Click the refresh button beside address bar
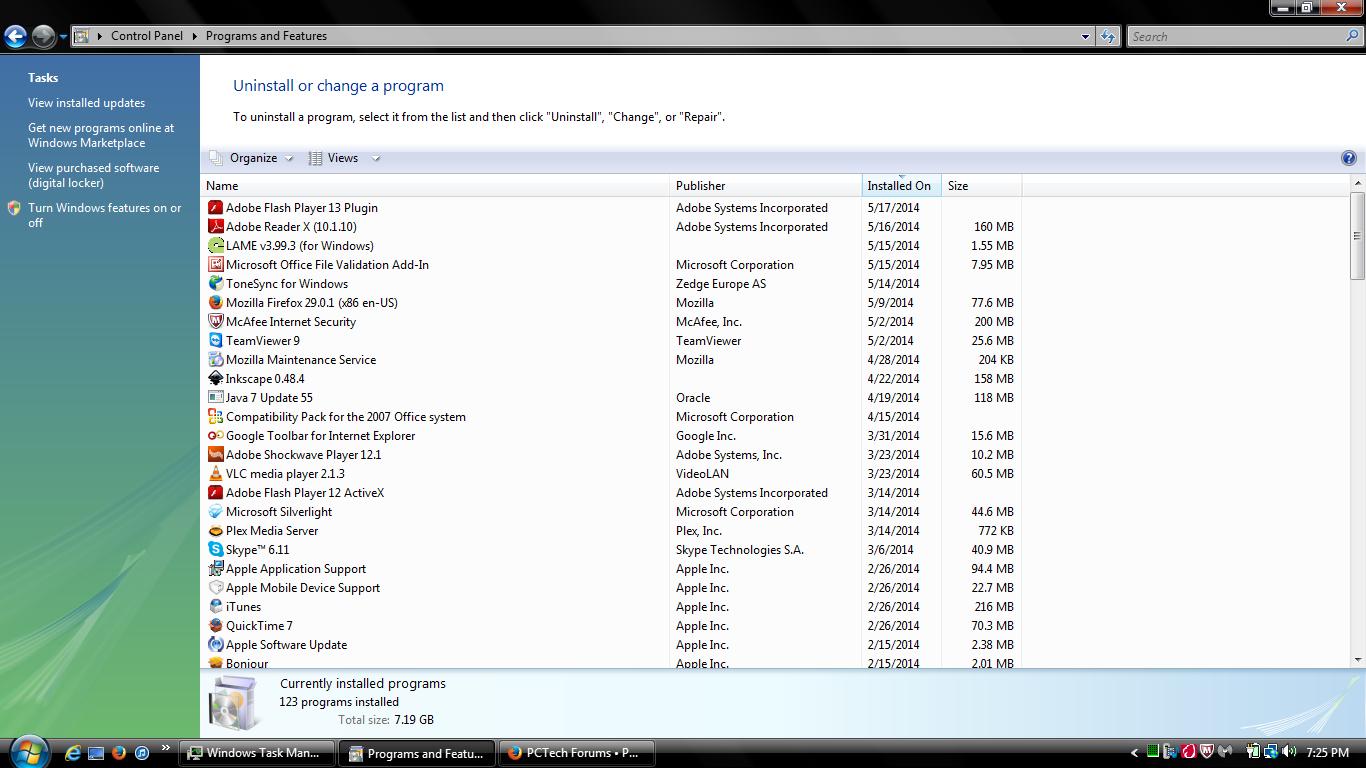This screenshot has width=1366, height=768. (x=1108, y=36)
